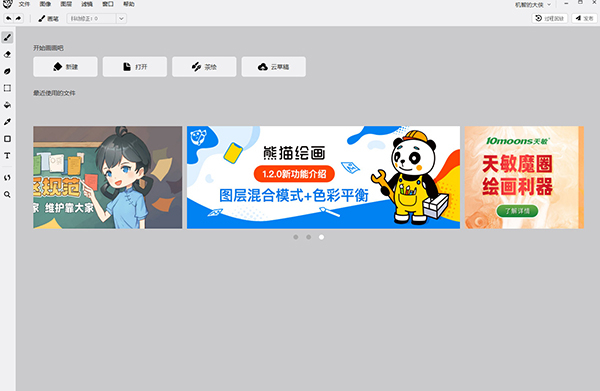Open the 窗口 menu

tap(108, 4)
